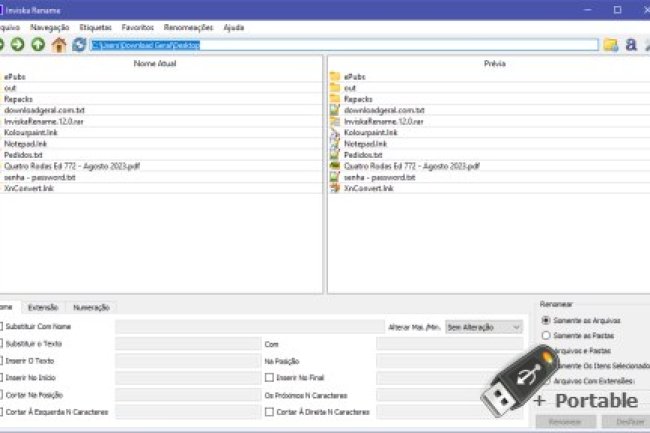
Task: Open the Ajuda menu
Action: 233,27
